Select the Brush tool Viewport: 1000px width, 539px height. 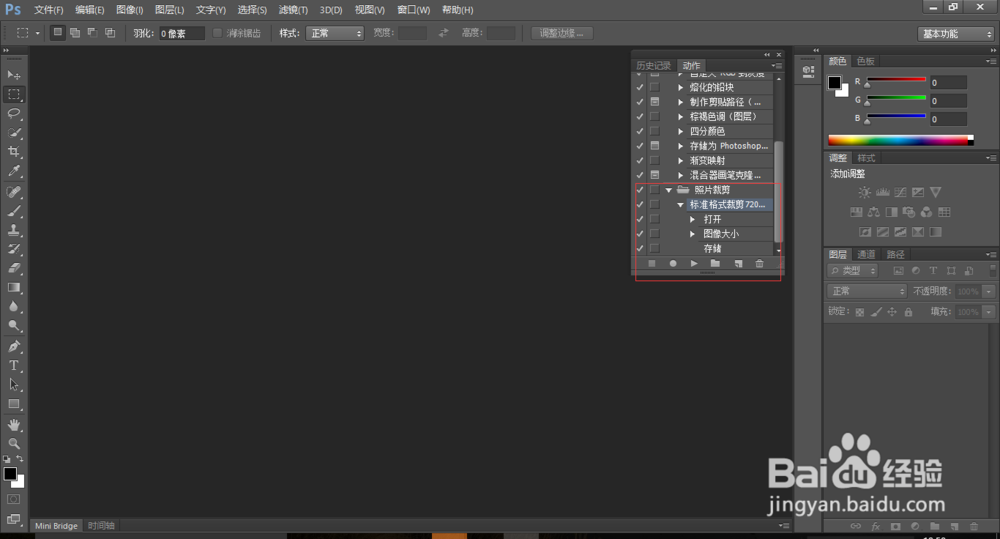(13, 210)
